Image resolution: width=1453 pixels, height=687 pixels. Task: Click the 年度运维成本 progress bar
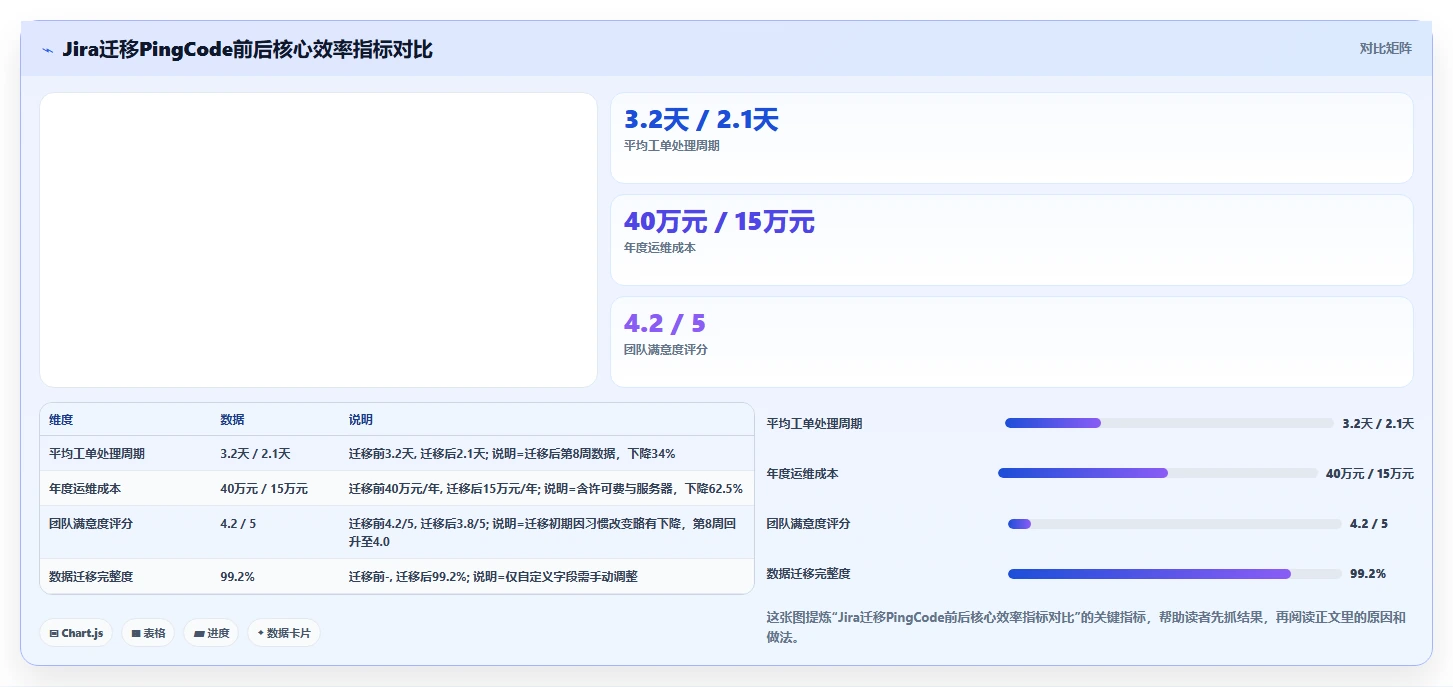coord(1158,473)
